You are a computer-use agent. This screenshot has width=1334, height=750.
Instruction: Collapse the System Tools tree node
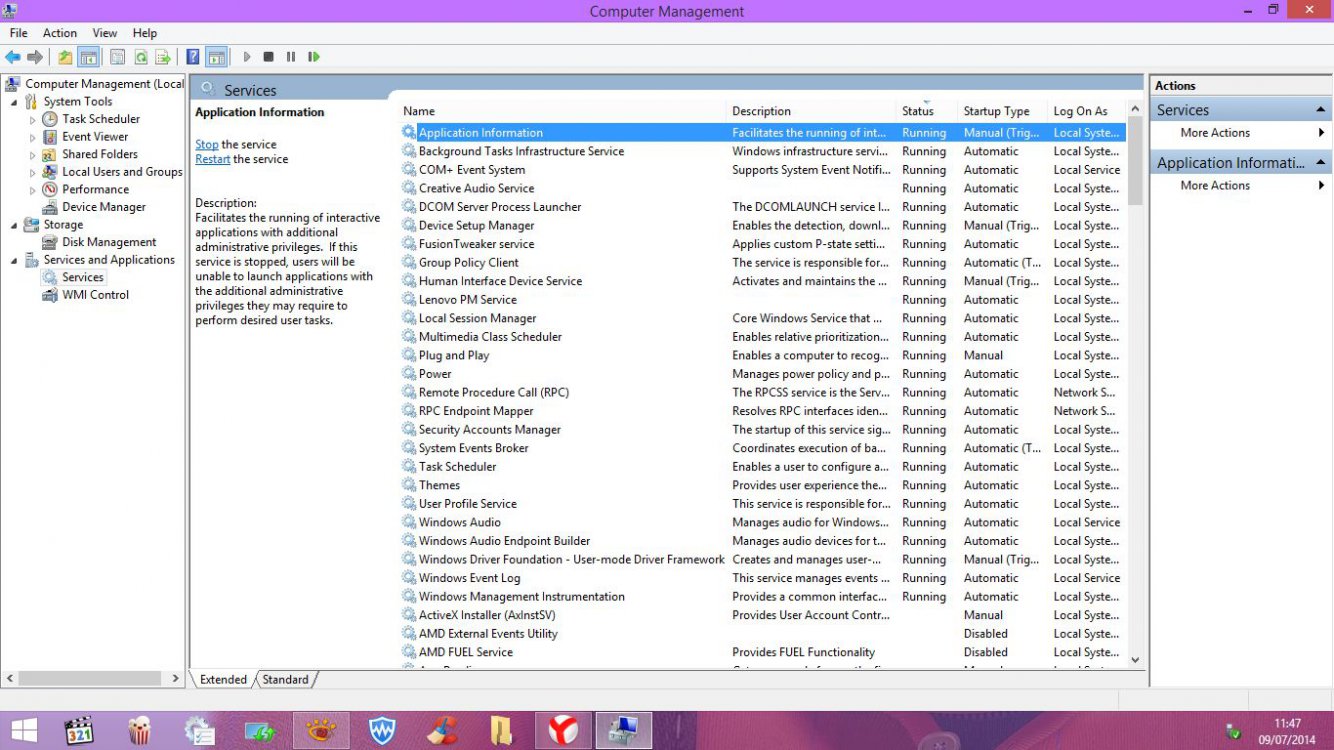pos(14,102)
